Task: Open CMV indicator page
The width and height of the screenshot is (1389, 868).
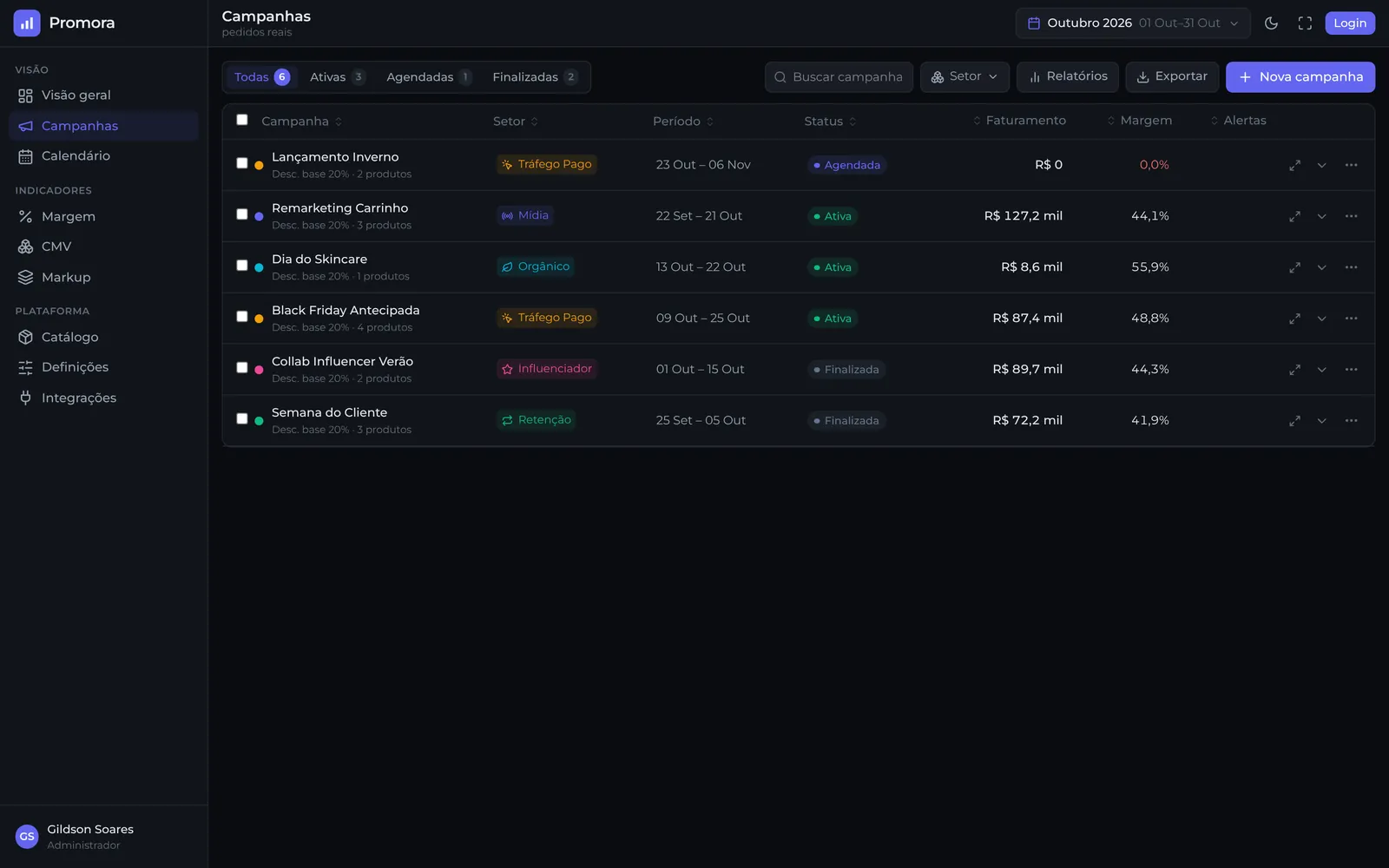Action: coord(103,247)
